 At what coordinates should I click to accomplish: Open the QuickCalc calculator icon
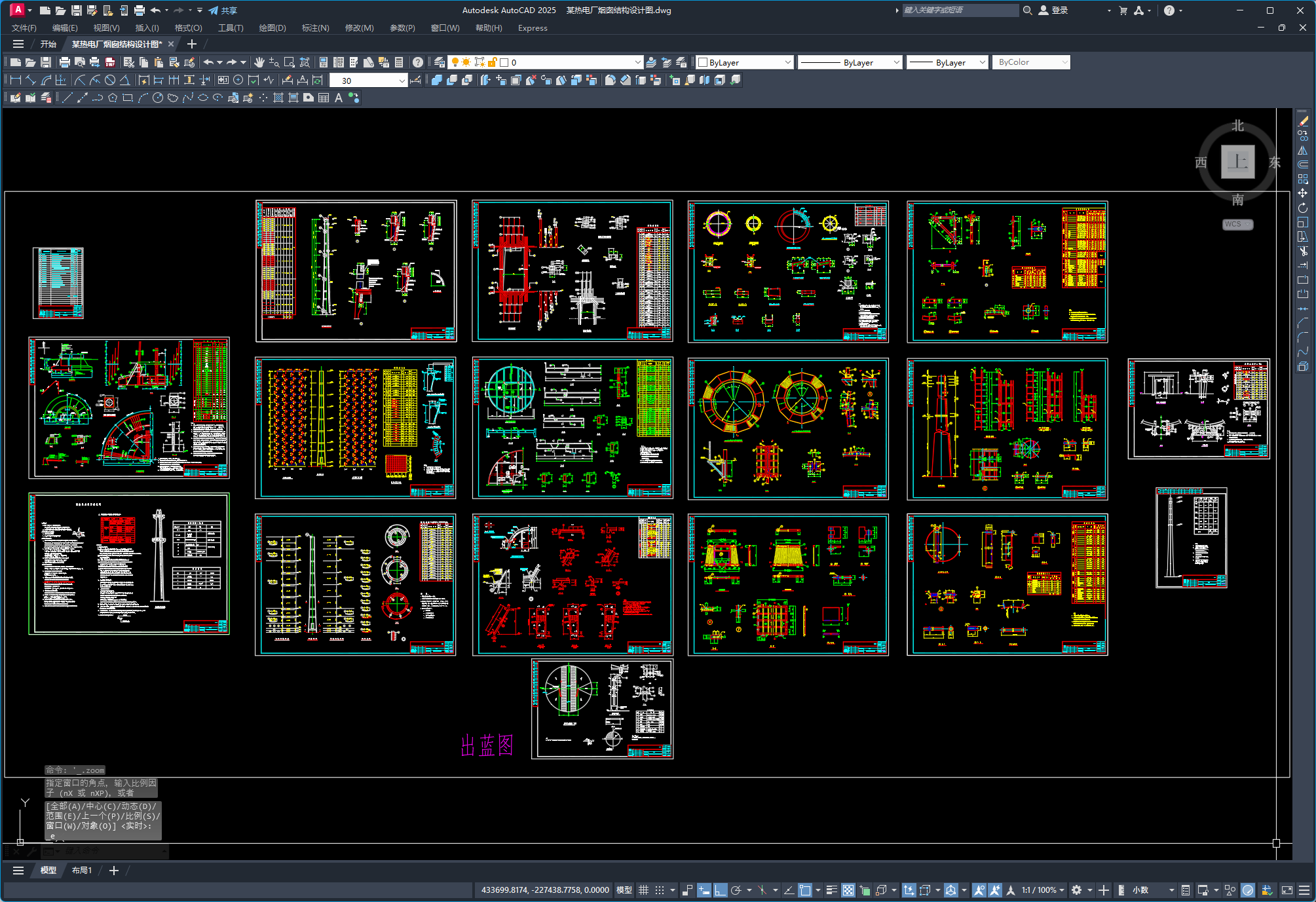[x=399, y=62]
